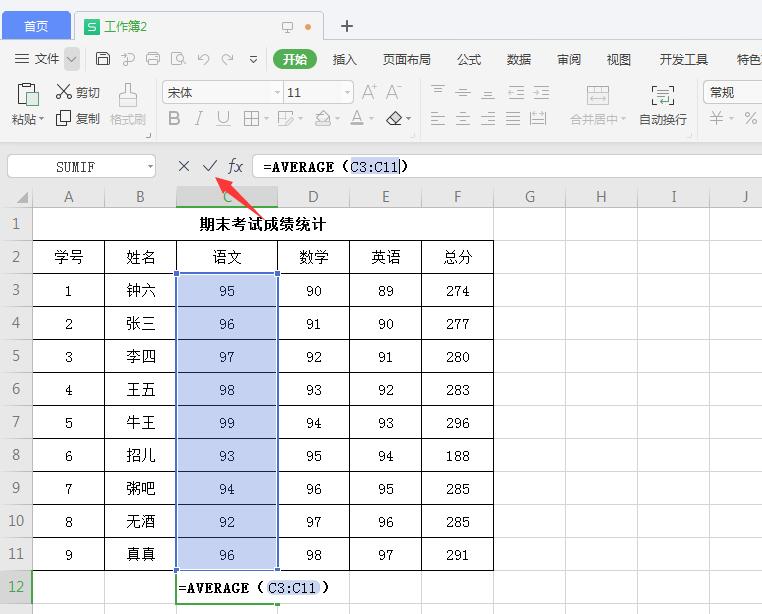Cancel formula entry with X

(x=184, y=166)
